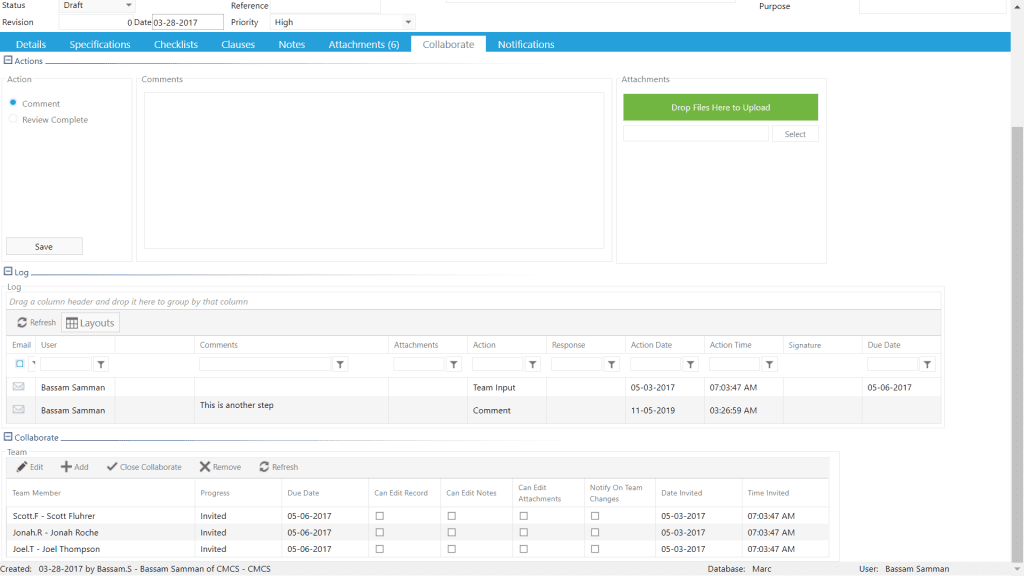Image resolution: width=1024 pixels, height=576 pixels.
Task: Click the Edit pencil icon in Team toolbar
Action: coord(22,467)
